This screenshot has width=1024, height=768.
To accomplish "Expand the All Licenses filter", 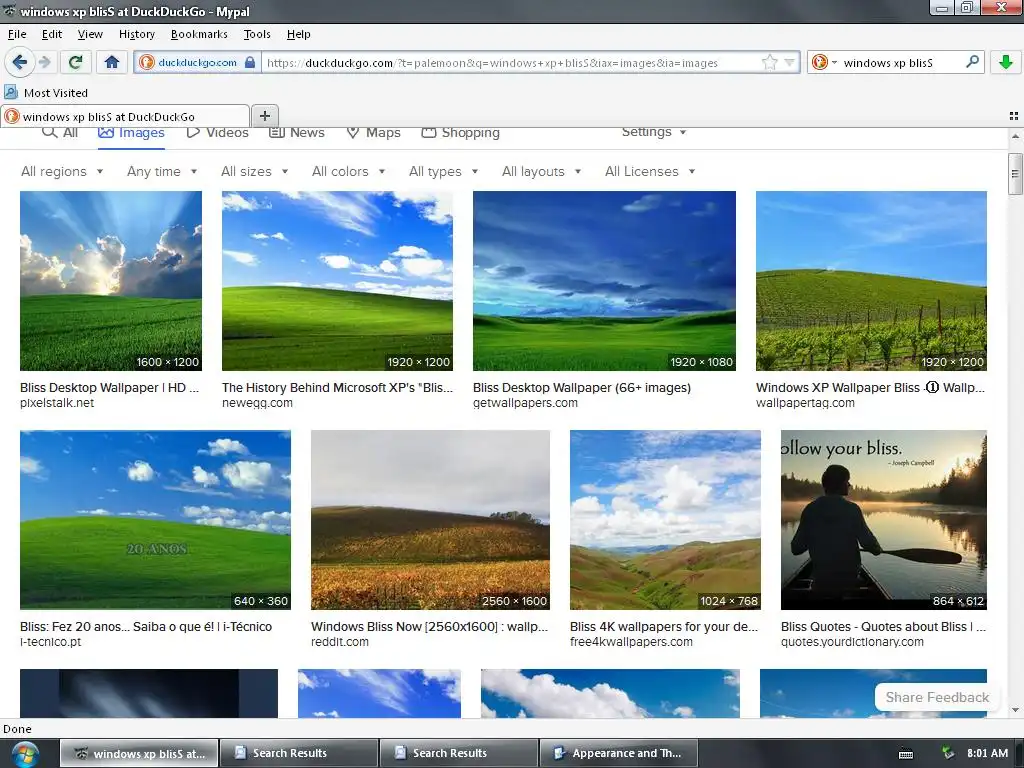I will point(650,171).
